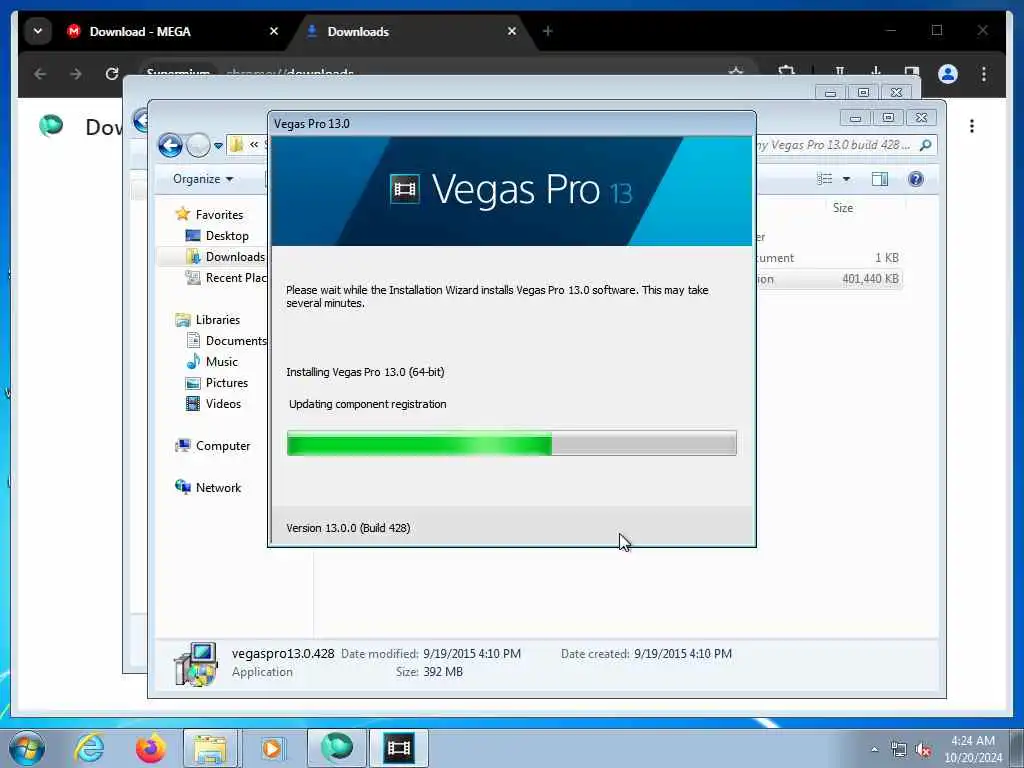Click the installer green progress bar
Viewport: 1024px width, 768px height.
pos(511,443)
